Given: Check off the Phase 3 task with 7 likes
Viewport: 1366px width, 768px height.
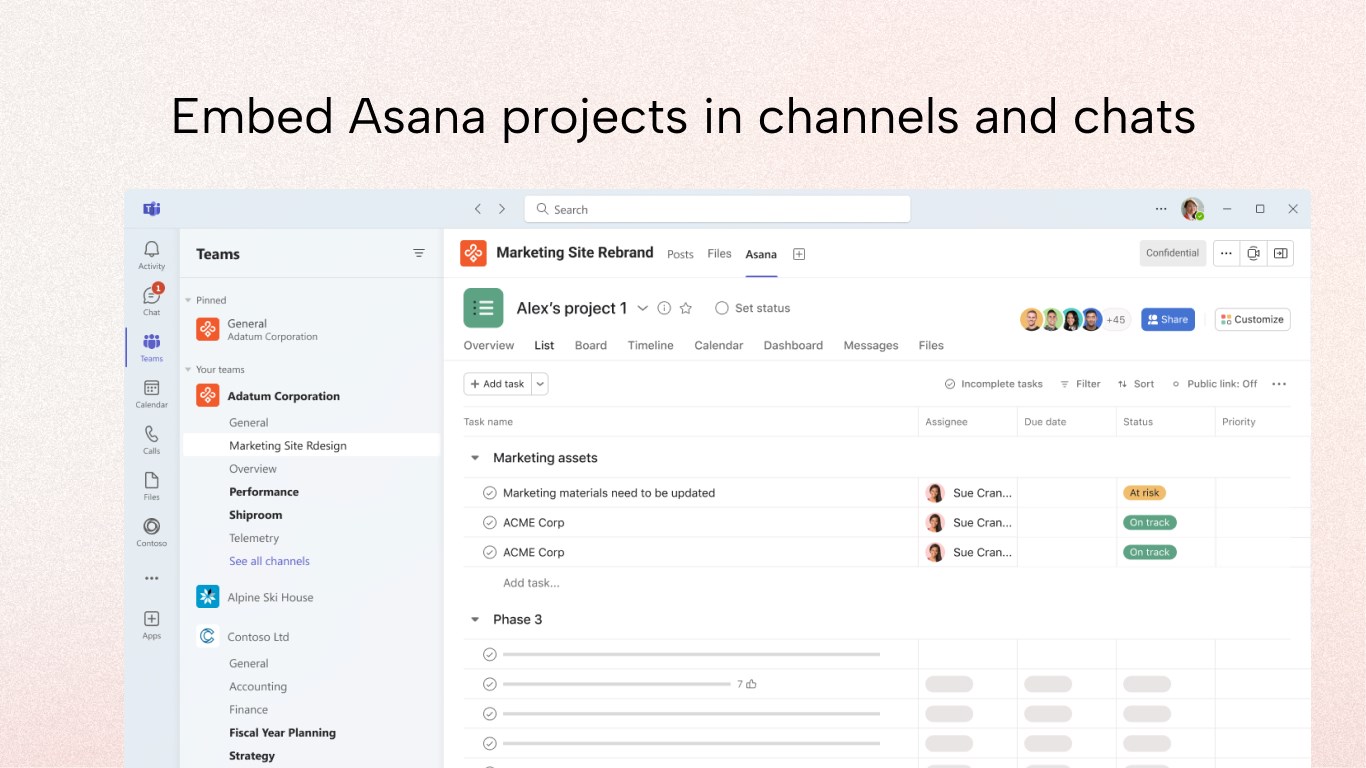Looking at the screenshot, I should click(490, 684).
